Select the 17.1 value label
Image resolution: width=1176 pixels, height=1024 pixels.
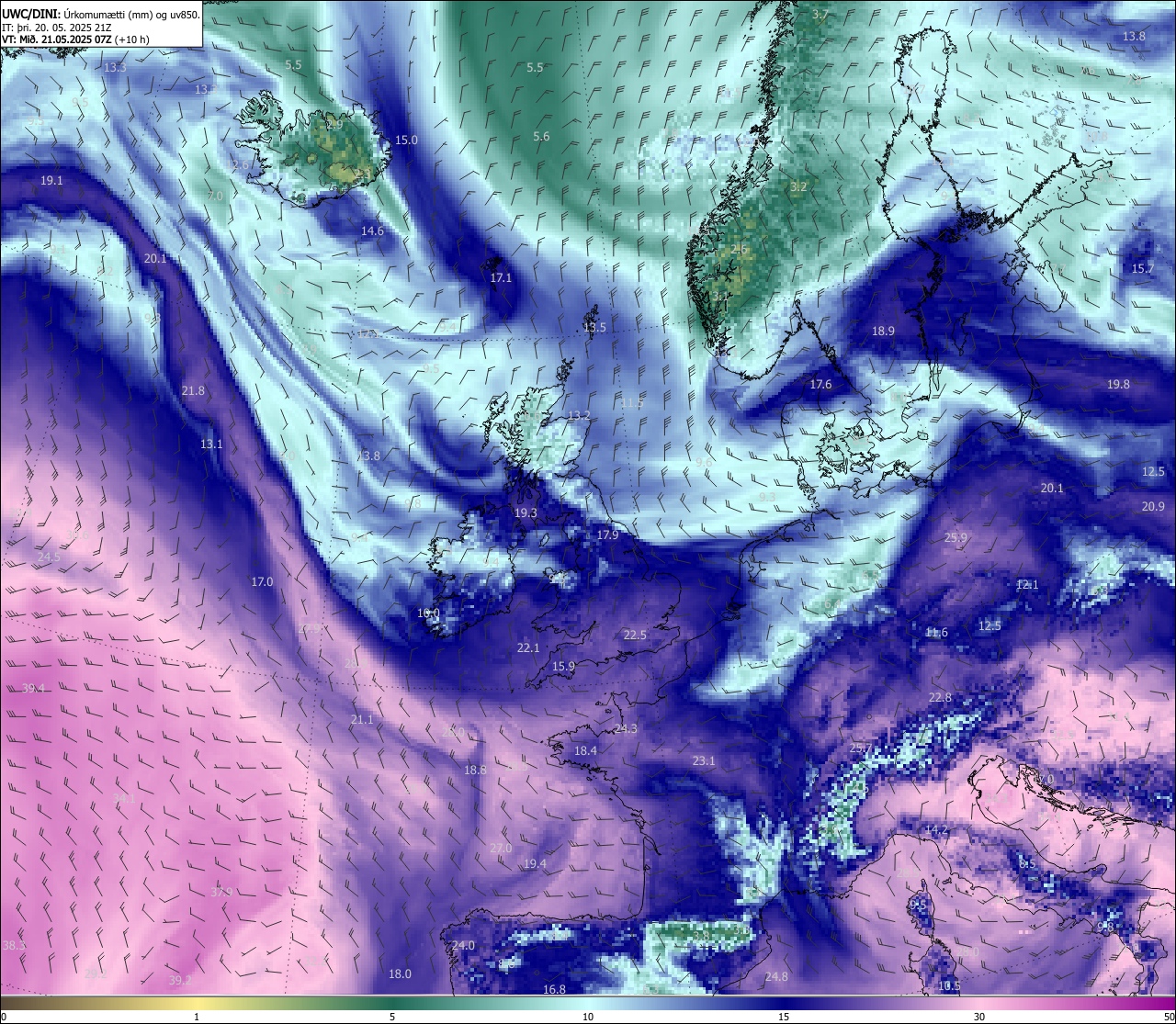click(x=501, y=277)
